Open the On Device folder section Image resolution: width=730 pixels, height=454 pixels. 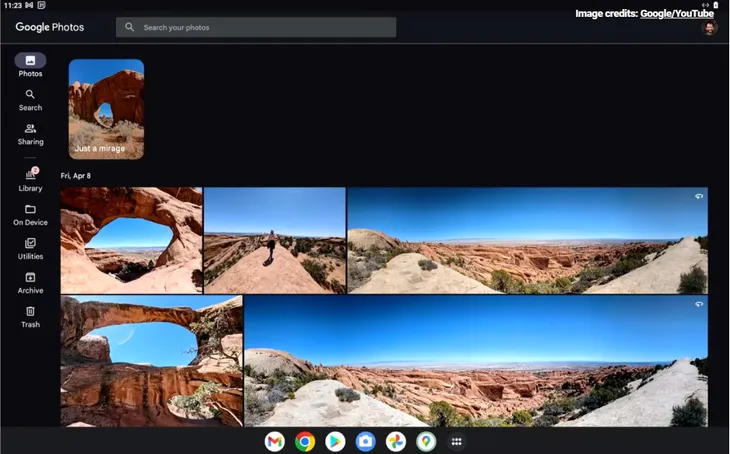click(x=30, y=215)
